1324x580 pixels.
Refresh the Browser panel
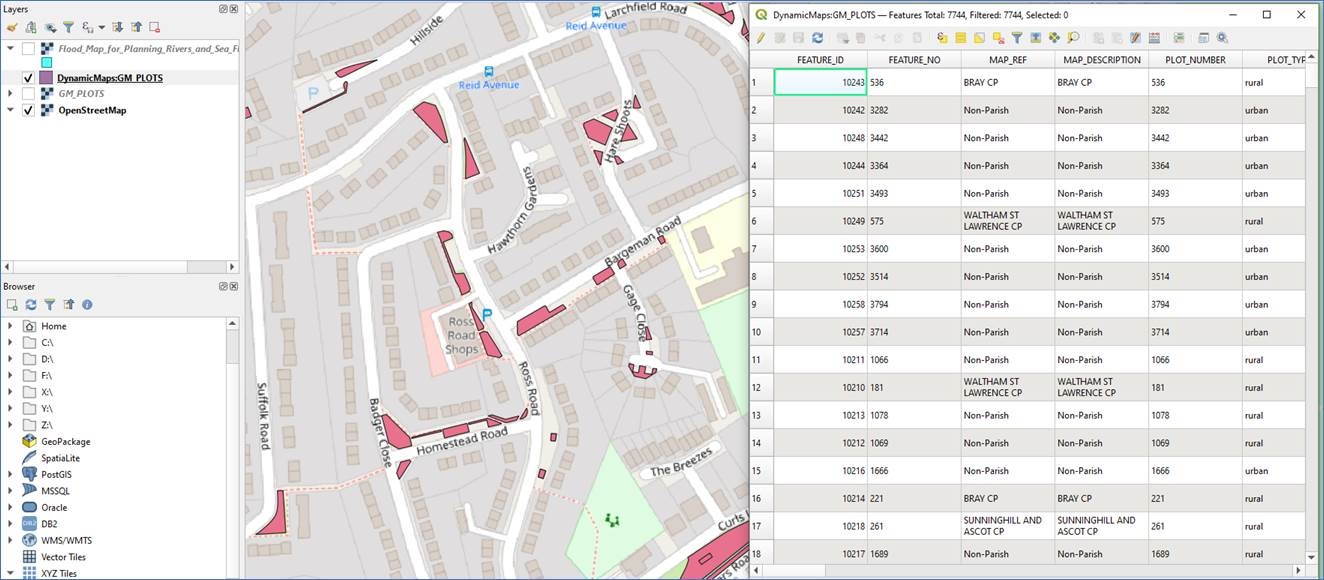31,304
